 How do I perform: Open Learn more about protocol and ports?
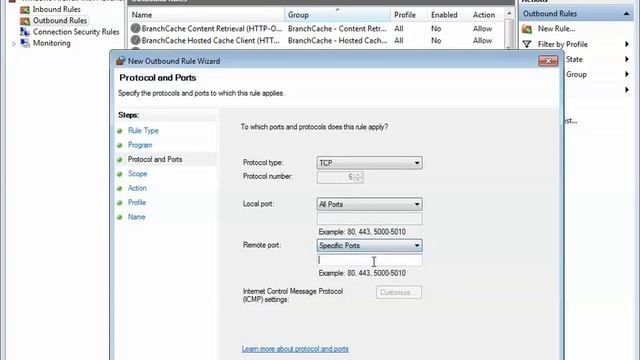295,349
